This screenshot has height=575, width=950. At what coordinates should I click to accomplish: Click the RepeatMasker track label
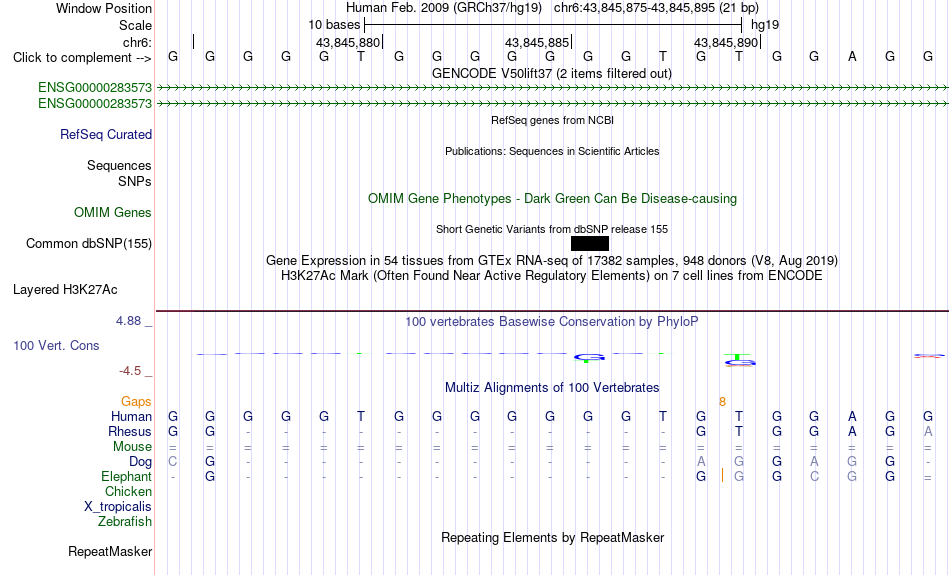pos(110,551)
